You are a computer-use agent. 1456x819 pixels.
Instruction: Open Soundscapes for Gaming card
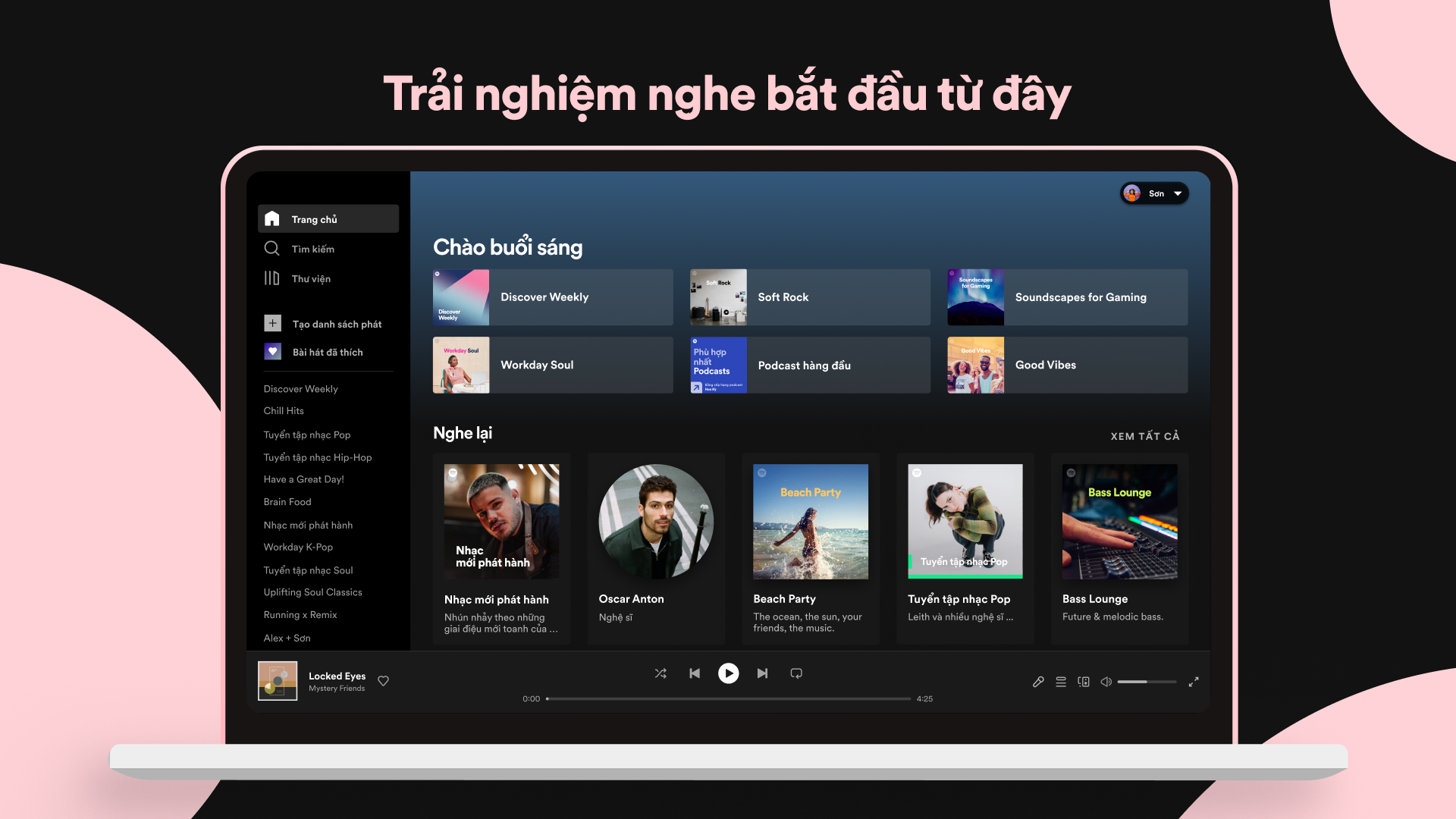1068,297
